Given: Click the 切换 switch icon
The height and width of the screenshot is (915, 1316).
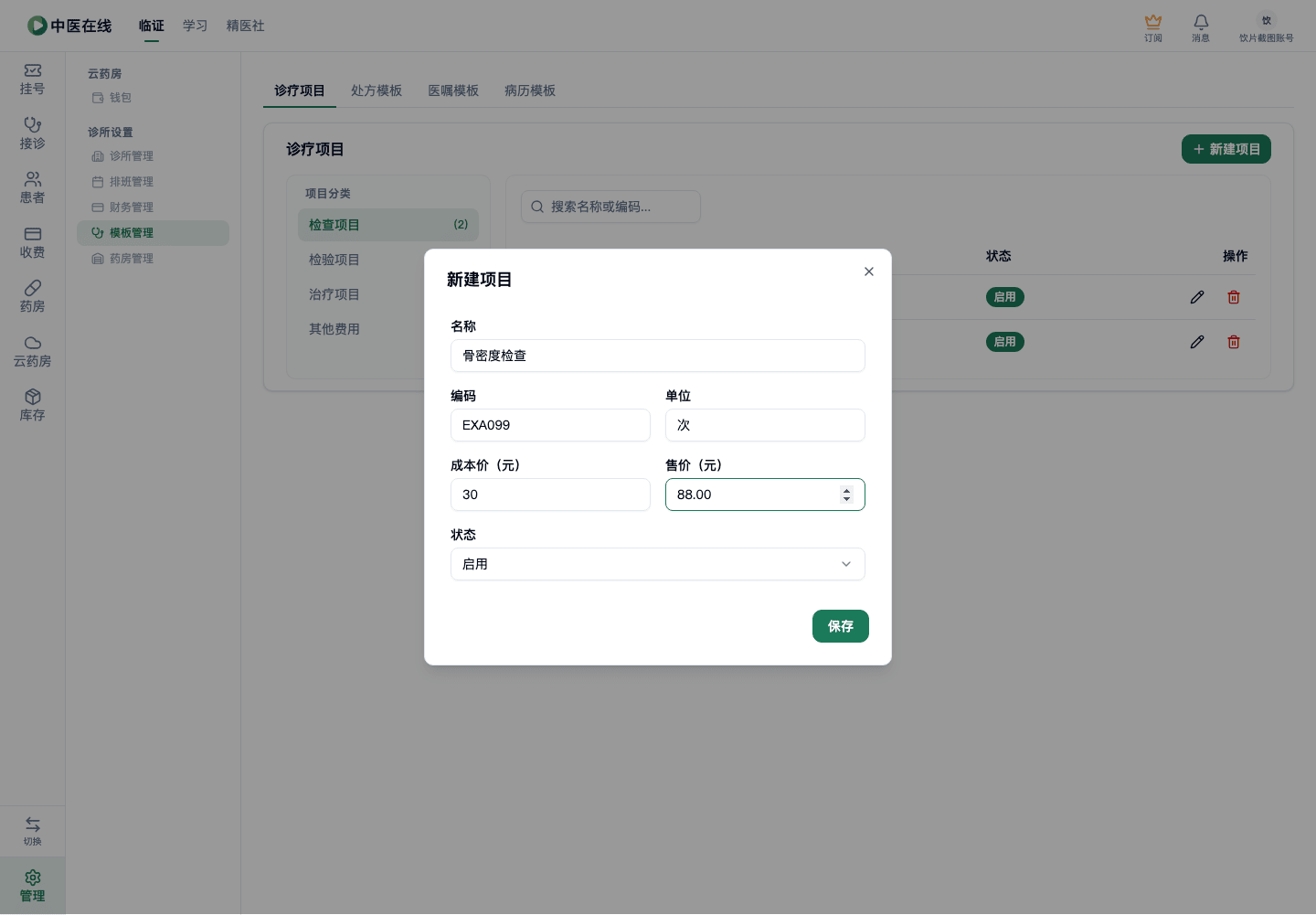Looking at the screenshot, I should click(x=32, y=831).
